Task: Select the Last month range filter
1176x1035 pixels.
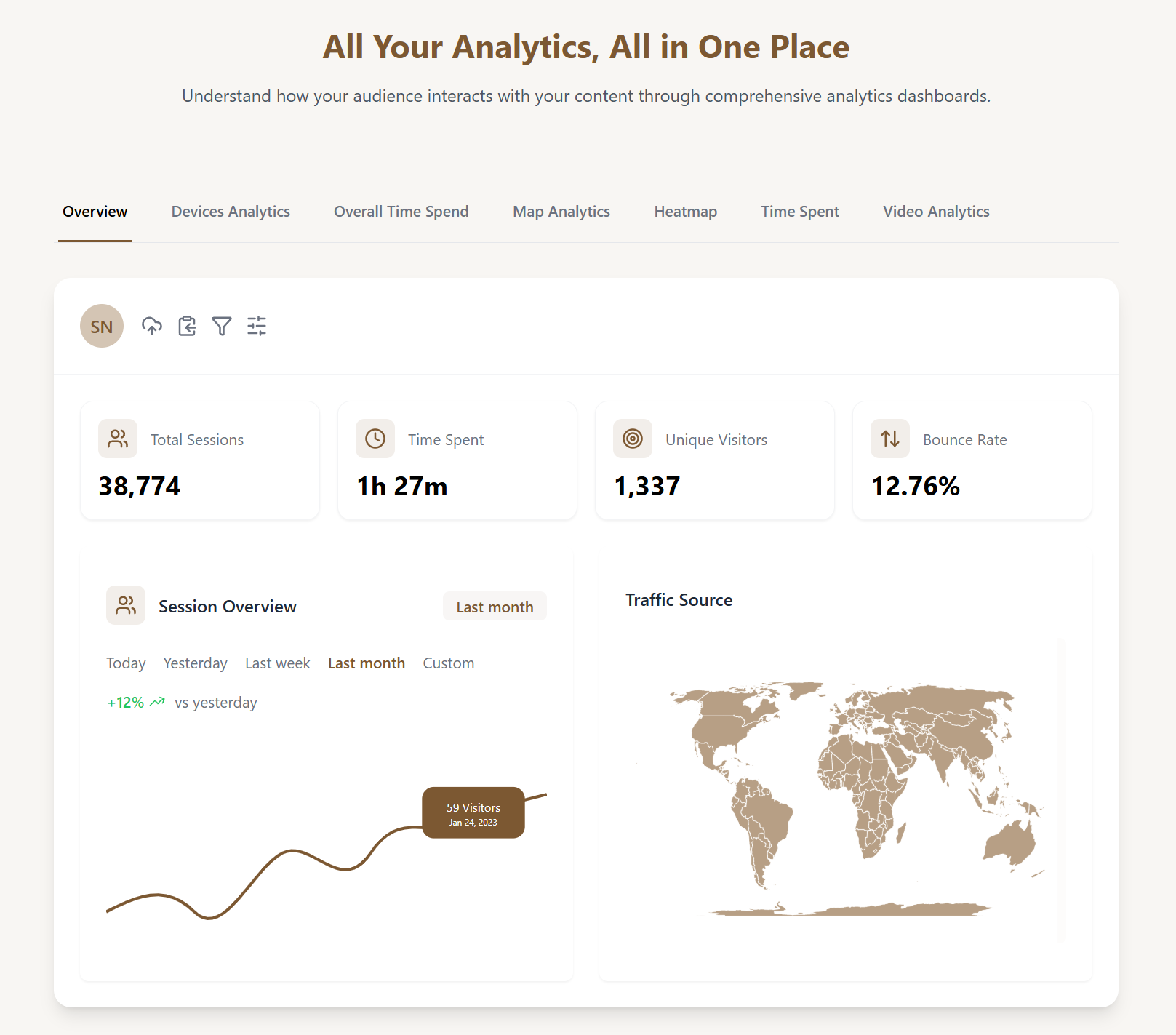Action: pyautogui.click(x=367, y=663)
